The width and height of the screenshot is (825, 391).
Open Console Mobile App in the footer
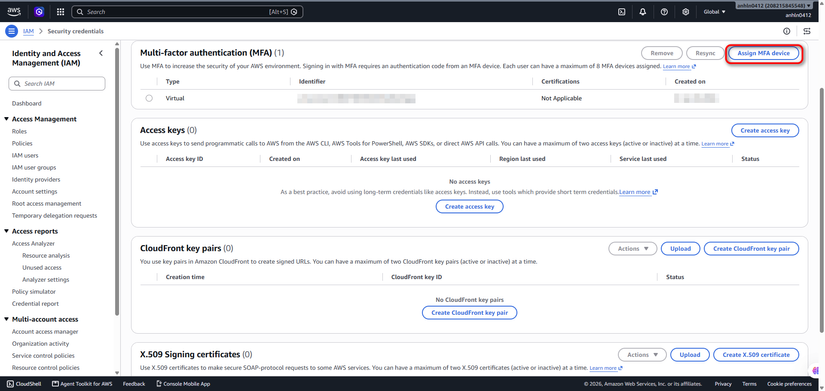click(x=183, y=384)
